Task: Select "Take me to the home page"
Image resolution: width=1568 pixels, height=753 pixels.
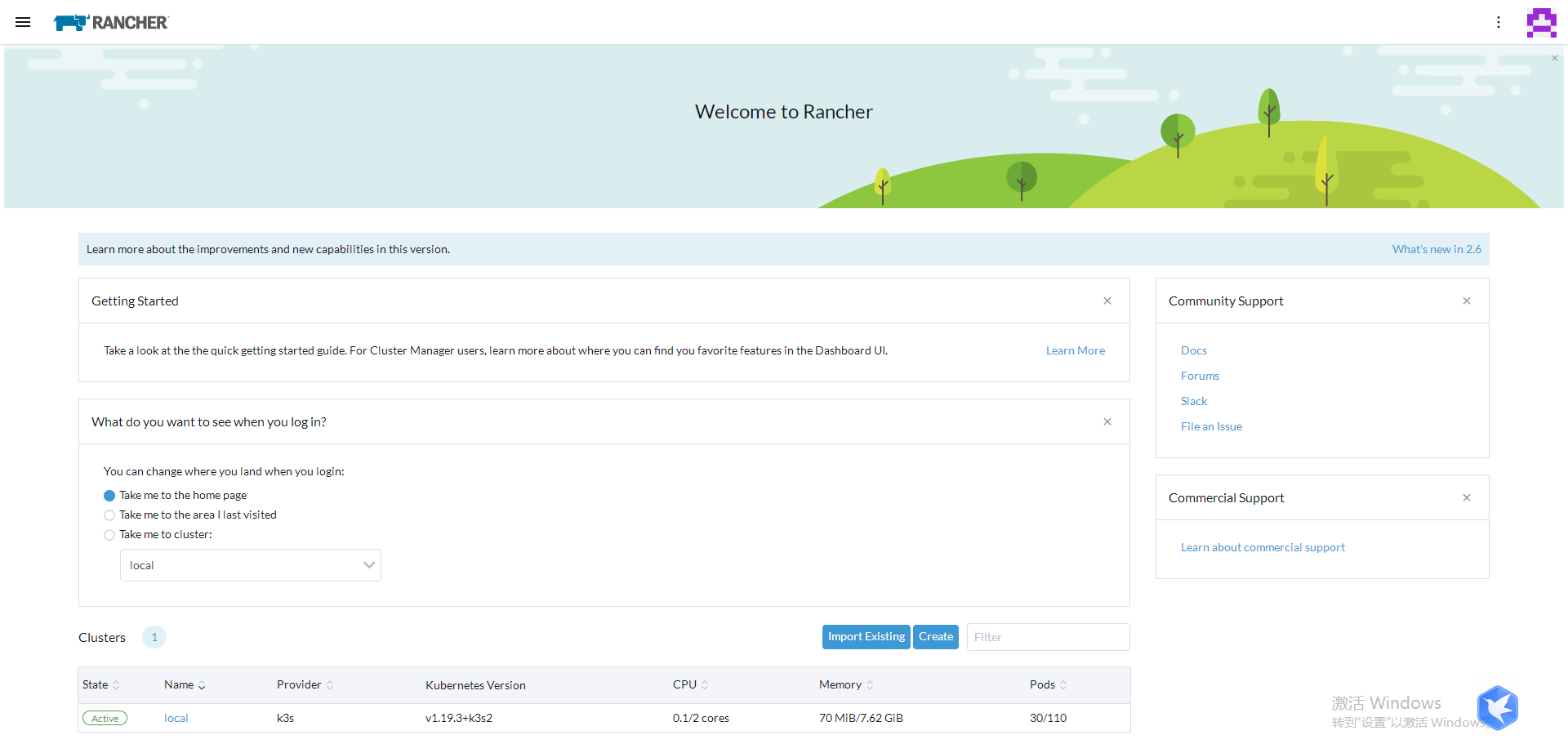Action: click(x=109, y=495)
